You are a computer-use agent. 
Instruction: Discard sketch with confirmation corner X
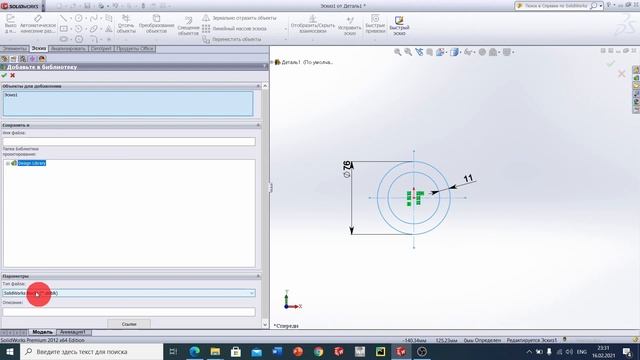pyautogui.click(x=622, y=74)
